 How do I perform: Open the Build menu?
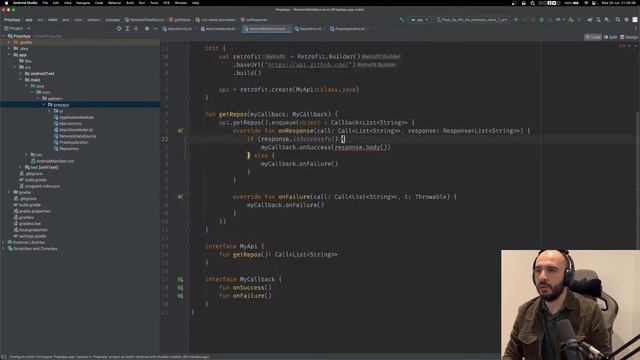(x=130, y=3)
